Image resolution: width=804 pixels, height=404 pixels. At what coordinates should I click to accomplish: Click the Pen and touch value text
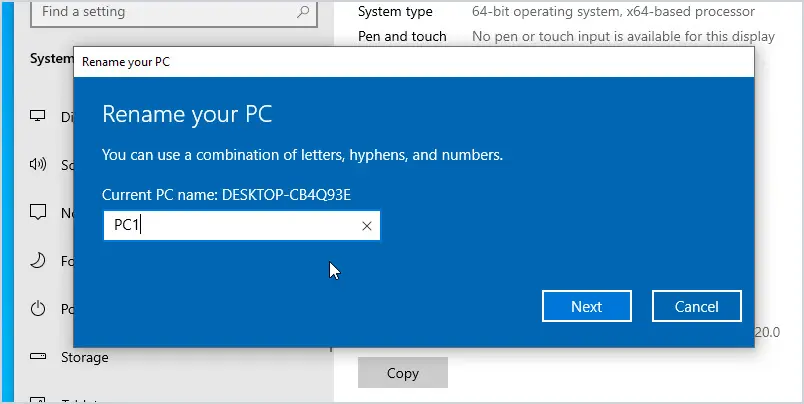tap(623, 36)
